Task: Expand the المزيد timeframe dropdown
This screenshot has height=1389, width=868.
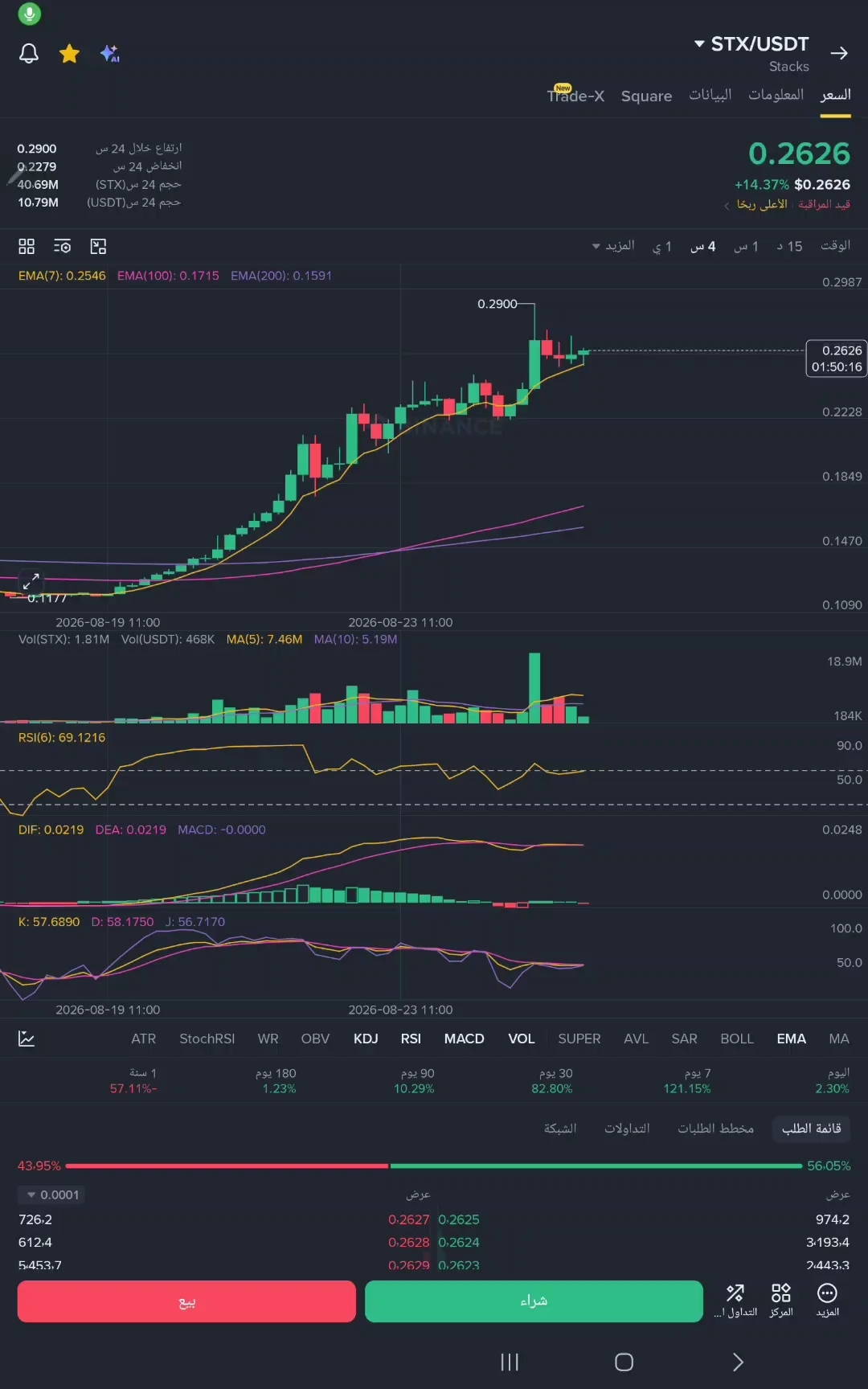Action: point(613,246)
